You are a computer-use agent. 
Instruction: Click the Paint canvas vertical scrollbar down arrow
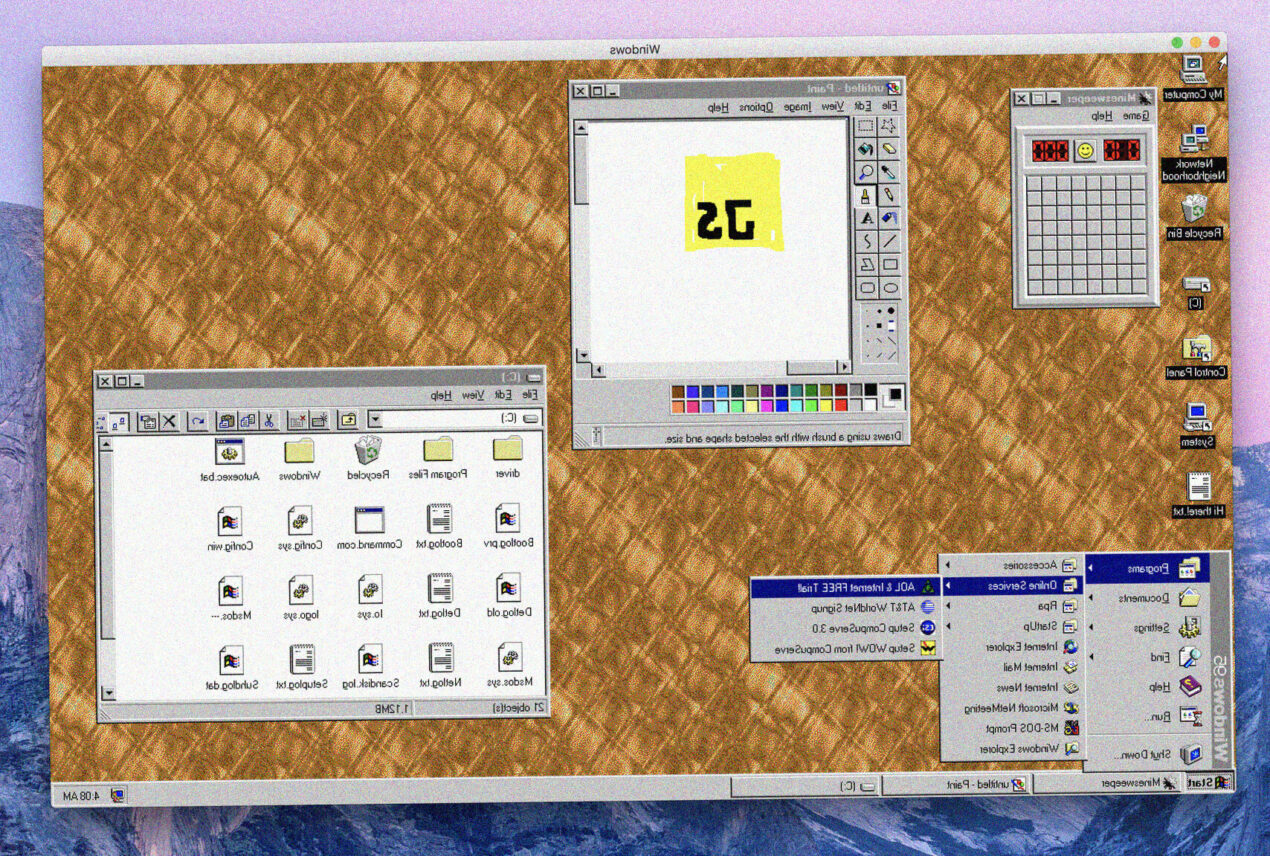pyautogui.click(x=582, y=355)
